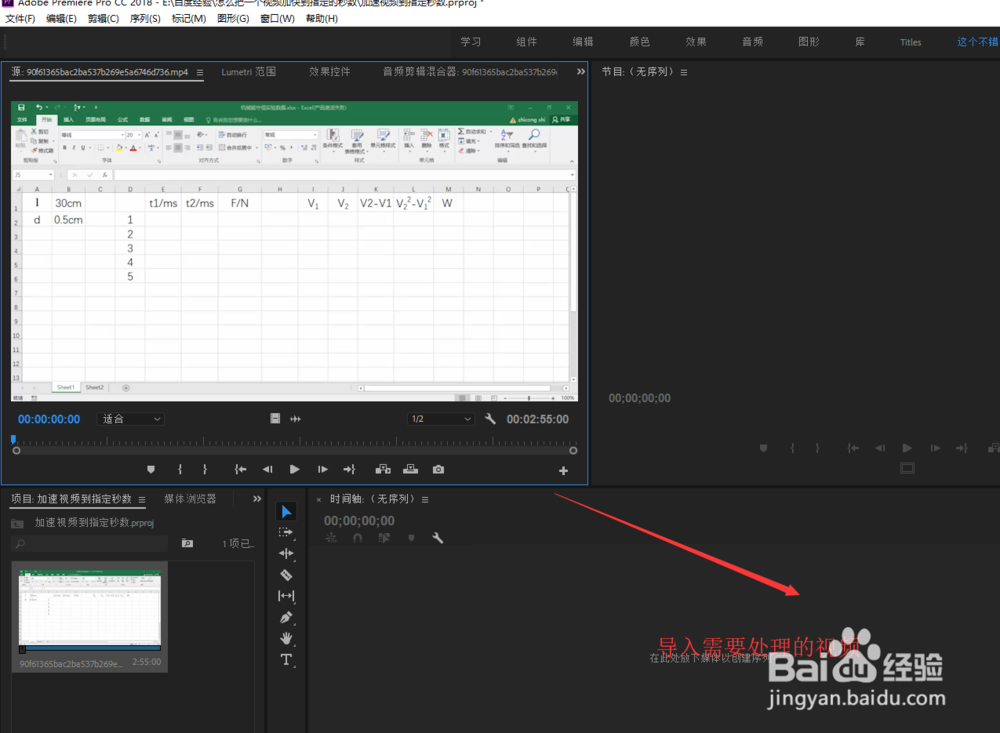Viewport: 1000px width, 733px height.
Task: Select the Ripple Edit tool
Action: (286, 553)
